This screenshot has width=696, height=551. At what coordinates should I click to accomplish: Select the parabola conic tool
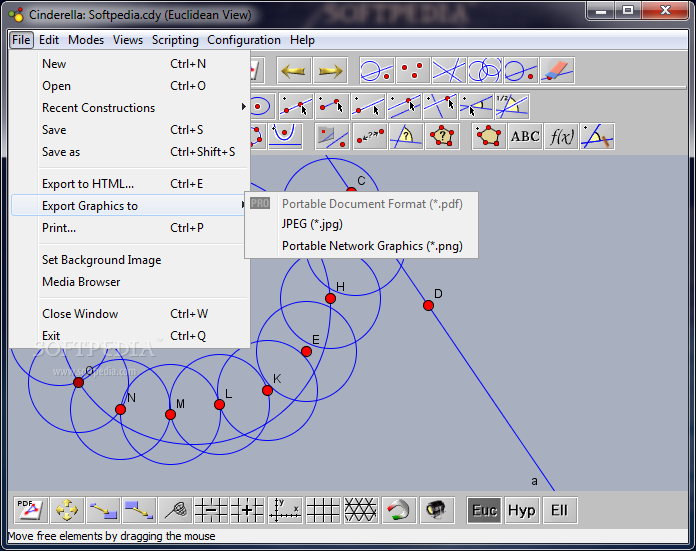[x=286, y=136]
